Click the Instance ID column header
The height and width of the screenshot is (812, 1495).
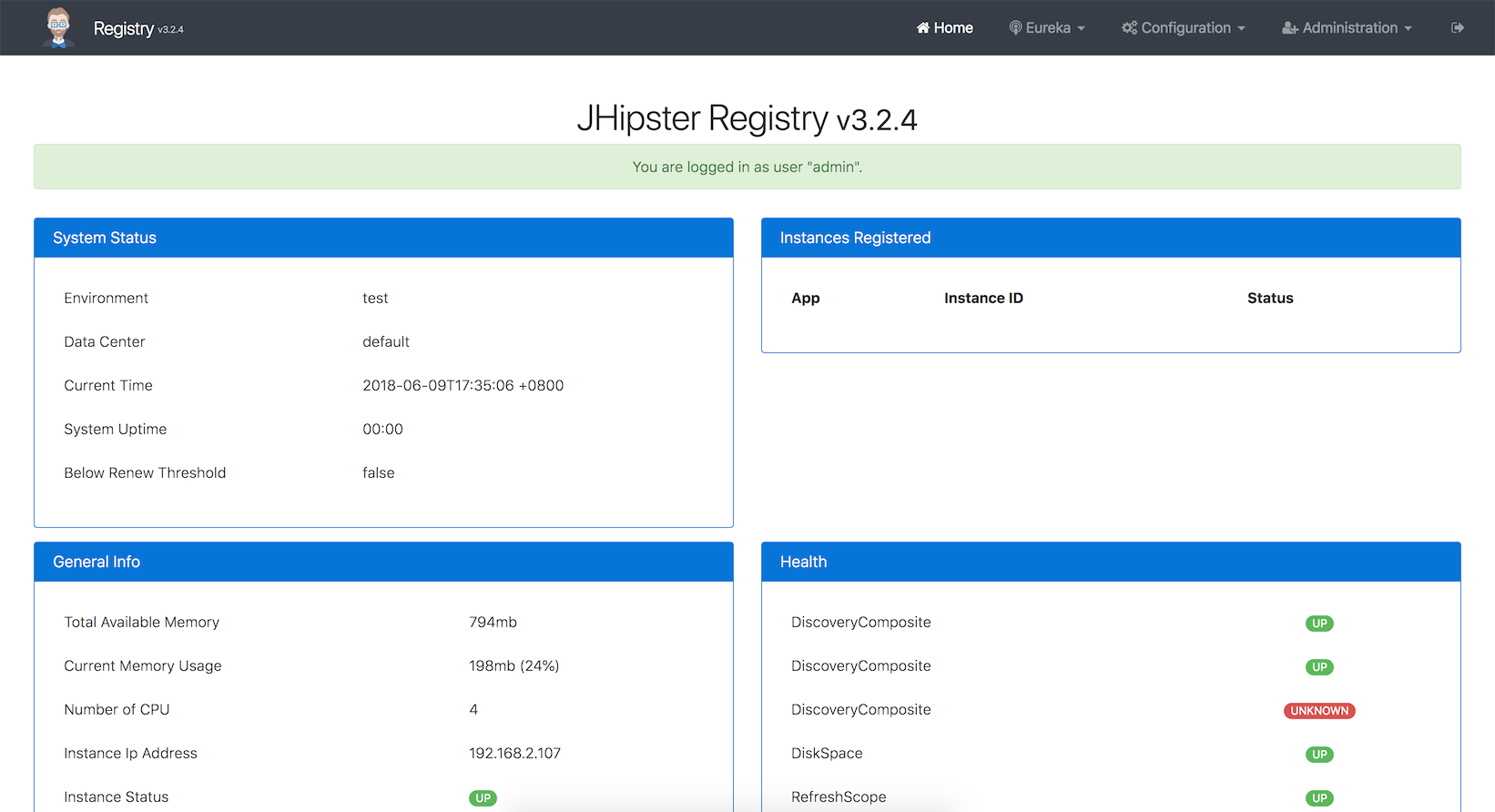click(983, 298)
